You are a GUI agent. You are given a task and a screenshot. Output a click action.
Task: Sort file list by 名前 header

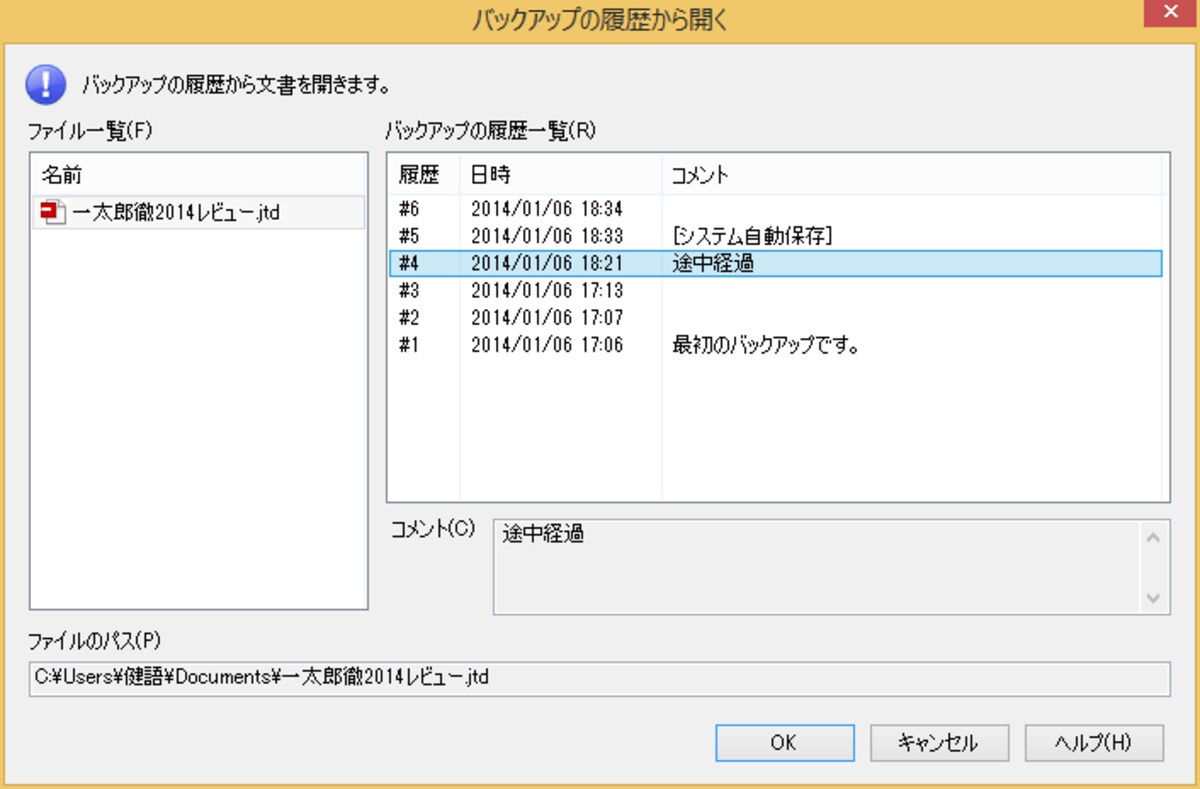[198, 175]
